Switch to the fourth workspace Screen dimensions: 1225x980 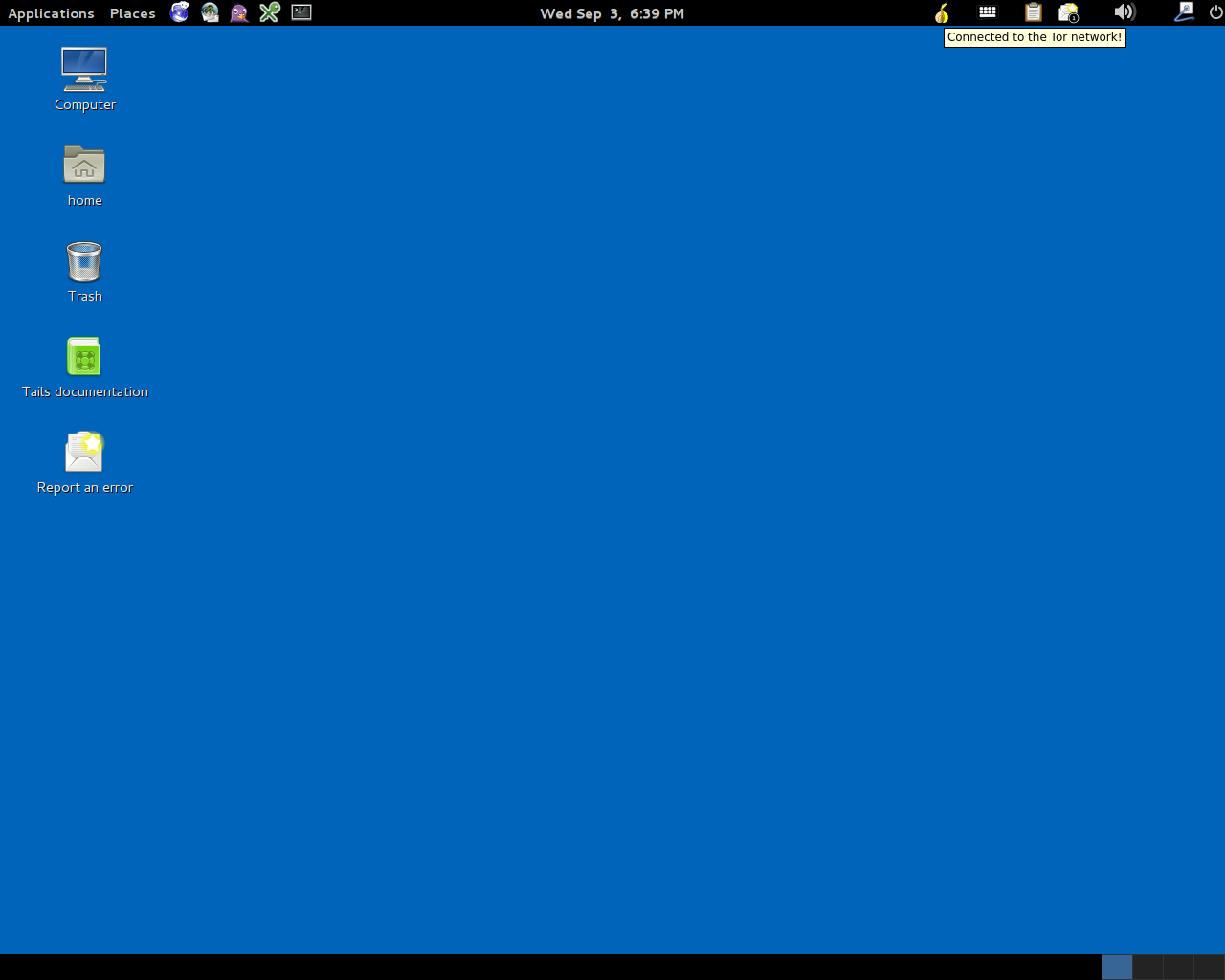[1209, 967]
